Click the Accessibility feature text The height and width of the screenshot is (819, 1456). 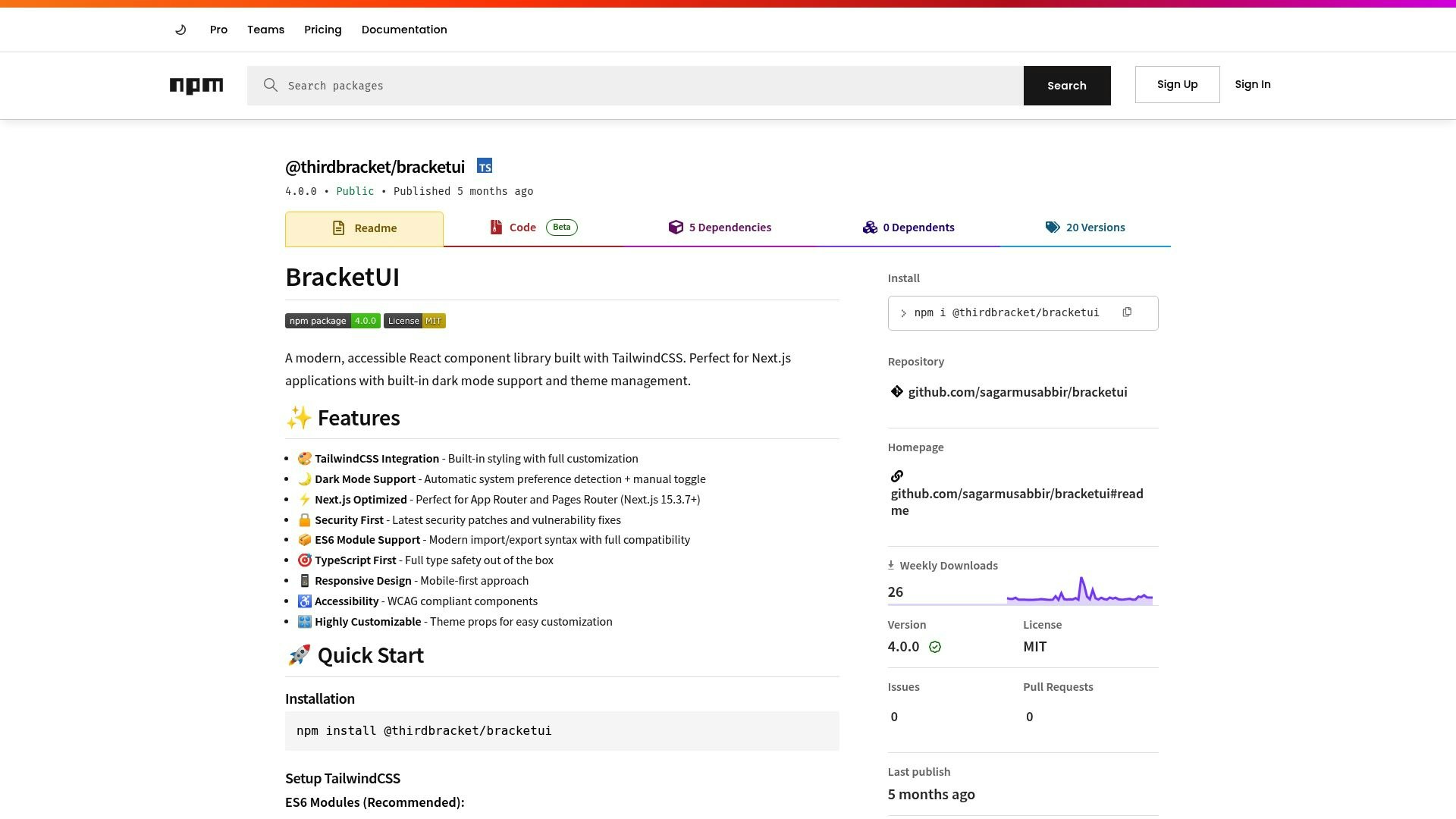click(x=347, y=601)
